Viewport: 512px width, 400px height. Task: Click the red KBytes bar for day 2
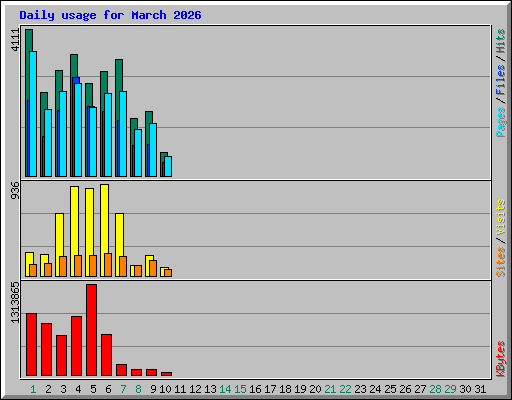point(46,349)
